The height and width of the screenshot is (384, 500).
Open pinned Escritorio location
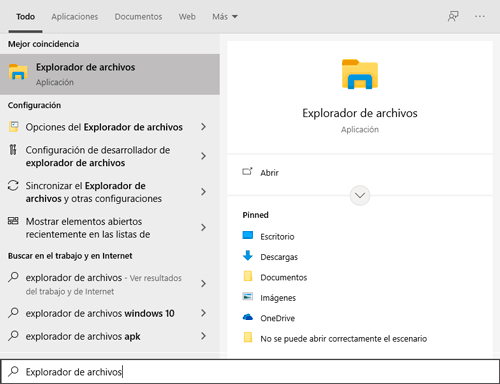click(277, 237)
